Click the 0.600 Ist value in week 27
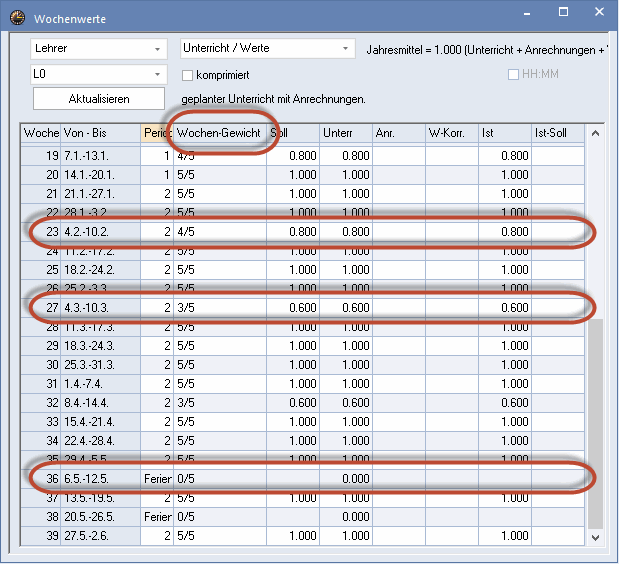Viewport: 619px width, 564px height. pyautogui.click(x=505, y=308)
